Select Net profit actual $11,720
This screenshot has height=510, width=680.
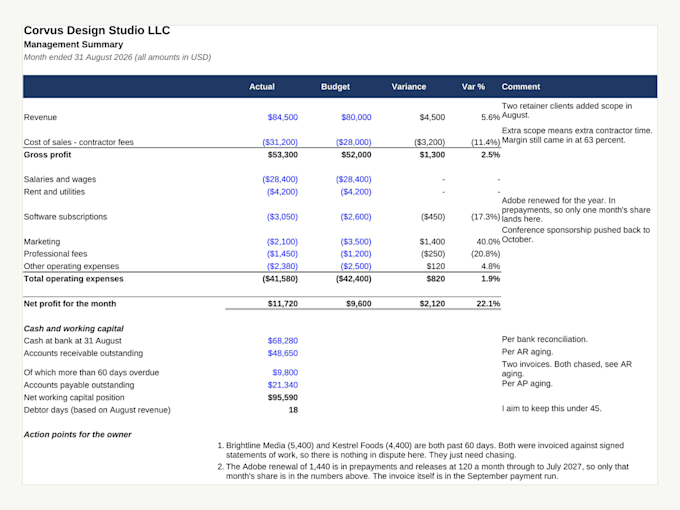(x=283, y=304)
